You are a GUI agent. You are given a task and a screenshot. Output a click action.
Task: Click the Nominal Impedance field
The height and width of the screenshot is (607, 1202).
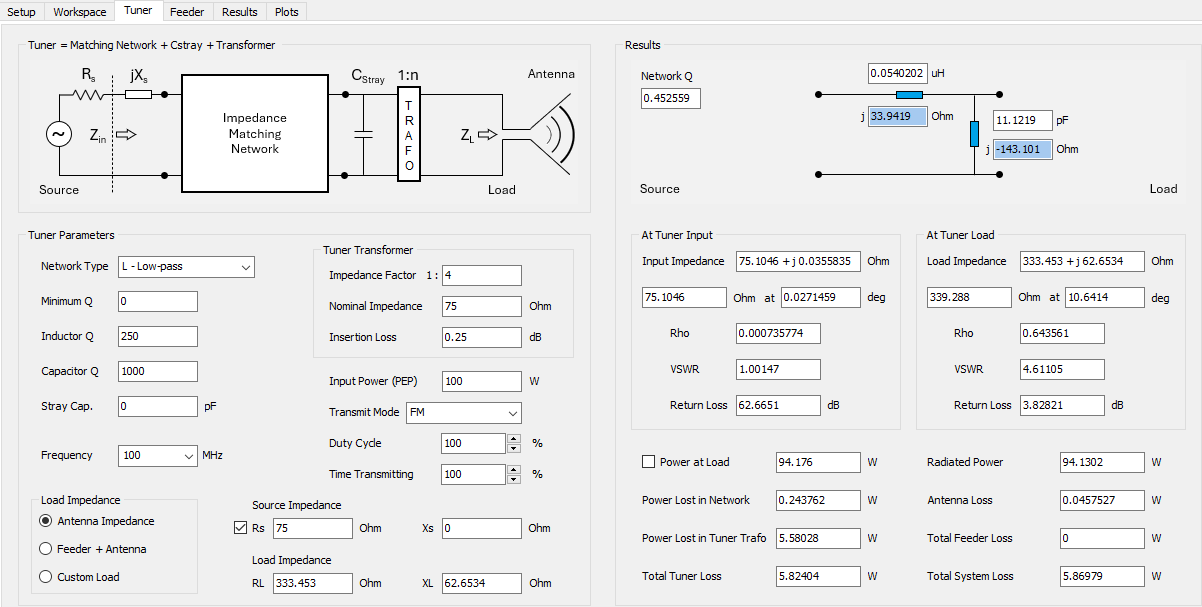click(482, 307)
